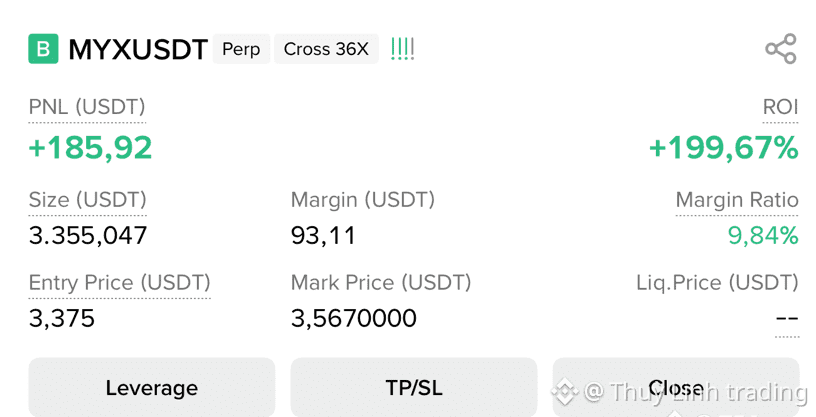This screenshot has height=417, width=816.
Task: Open the TP/SL button
Action: (x=414, y=387)
